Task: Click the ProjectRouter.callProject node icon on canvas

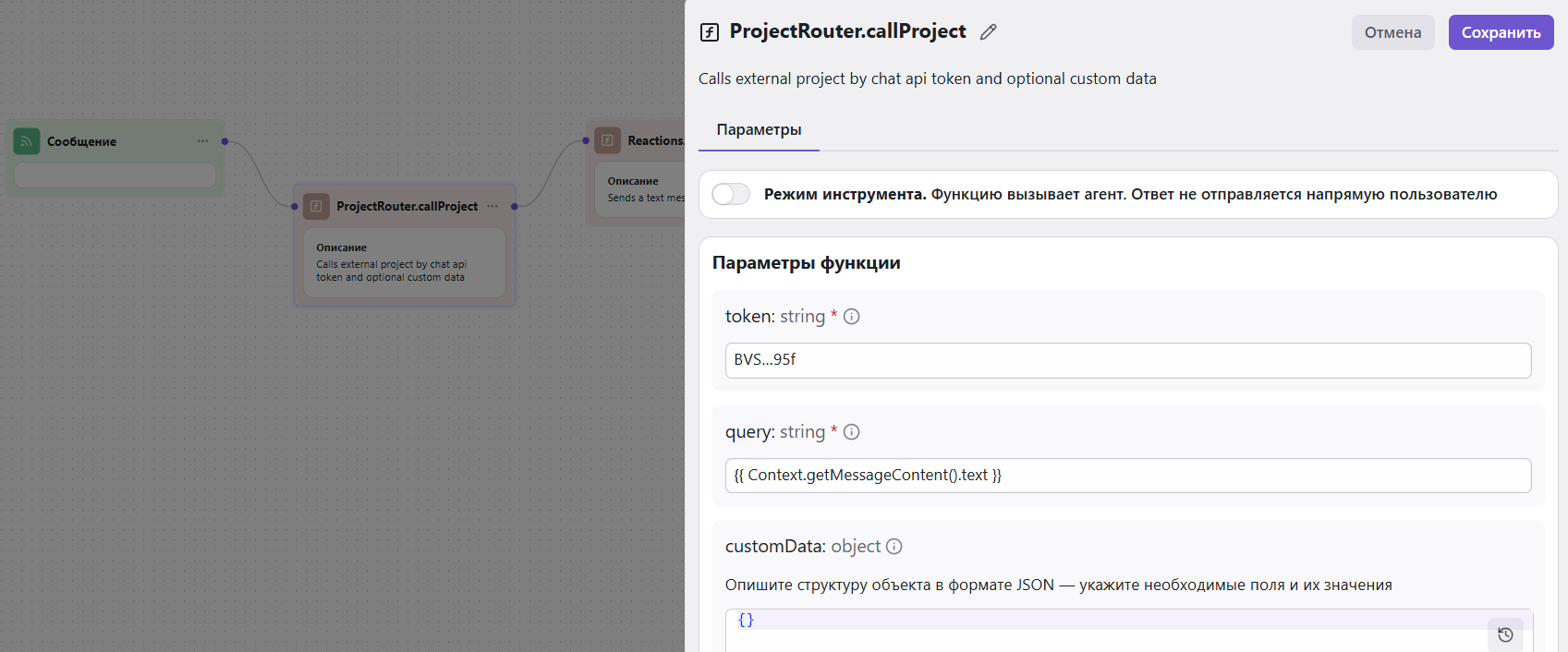Action: pyautogui.click(x=316, y=206)
